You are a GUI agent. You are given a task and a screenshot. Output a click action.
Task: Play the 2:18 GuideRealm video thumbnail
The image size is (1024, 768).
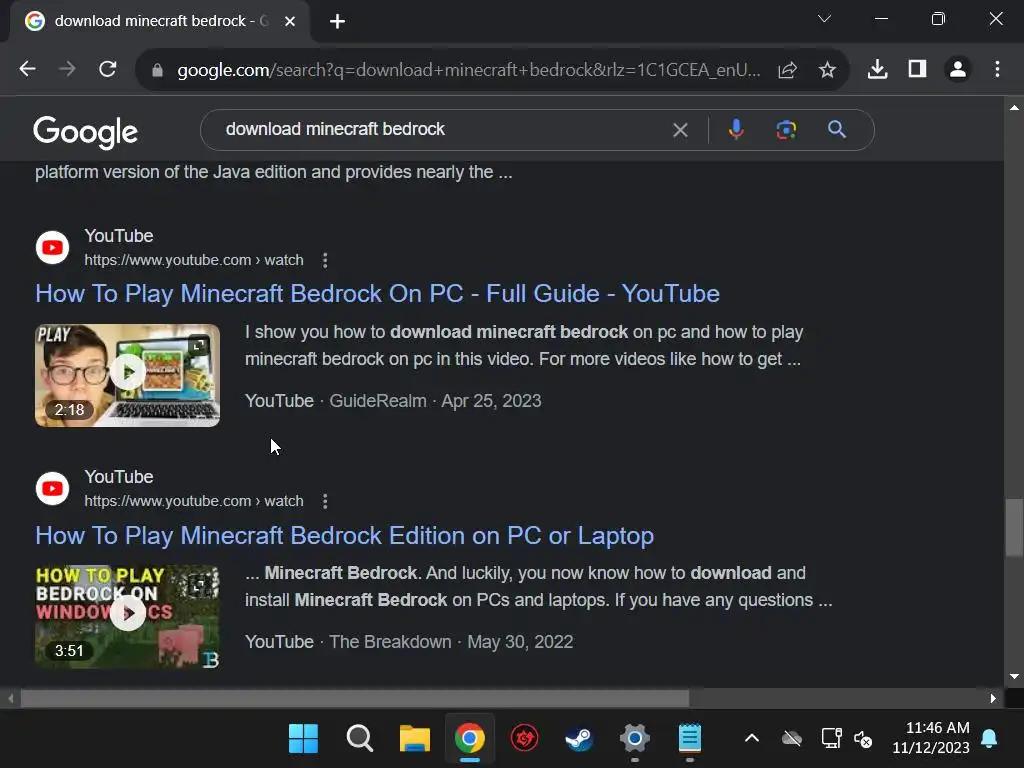coord(127,376)
